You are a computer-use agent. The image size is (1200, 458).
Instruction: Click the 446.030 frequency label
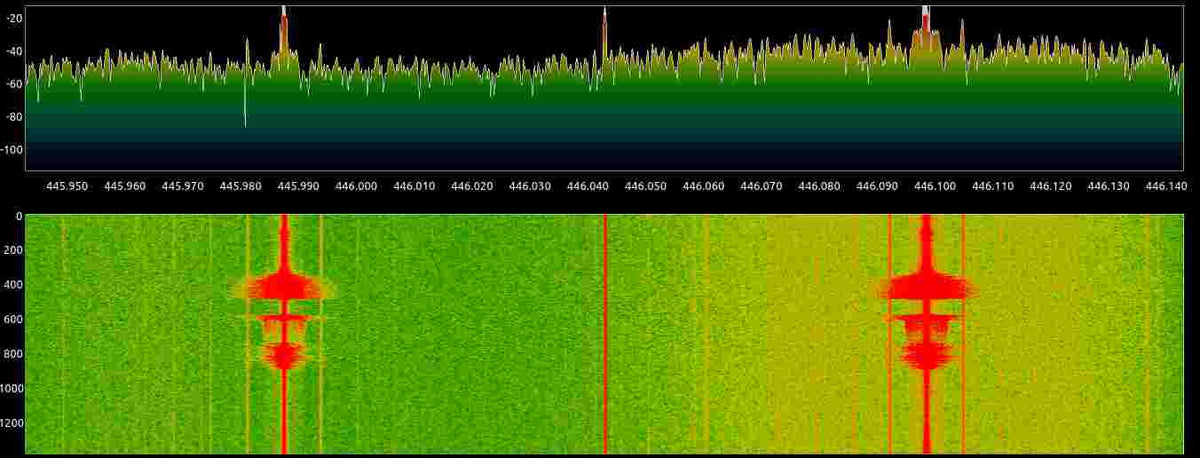click(x=531, y=186)
